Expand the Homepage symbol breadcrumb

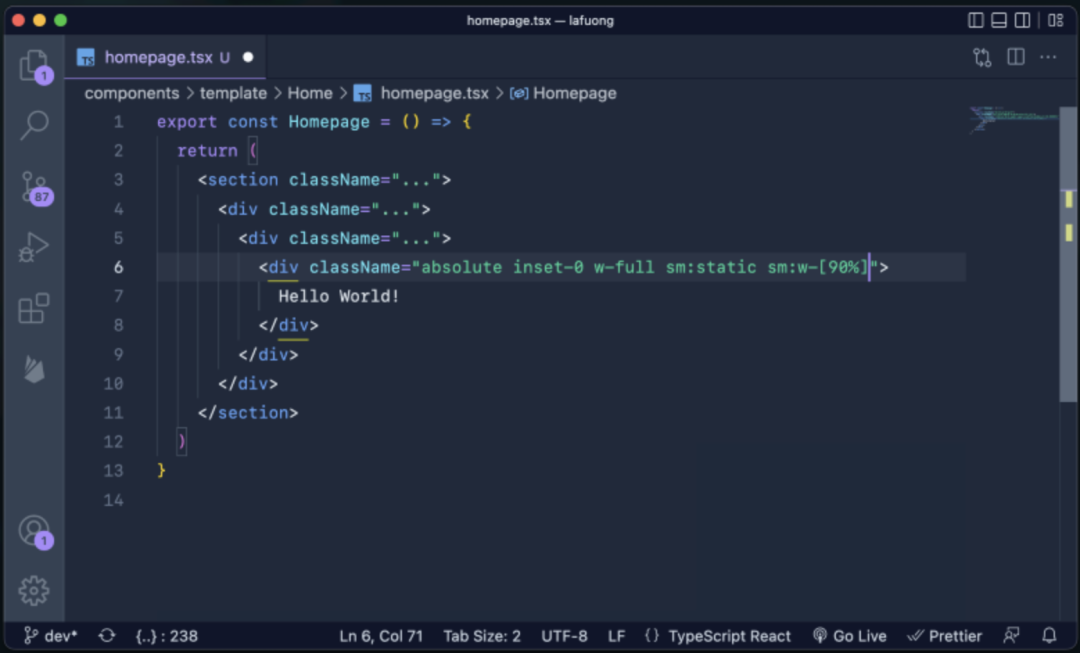[563, 93]
